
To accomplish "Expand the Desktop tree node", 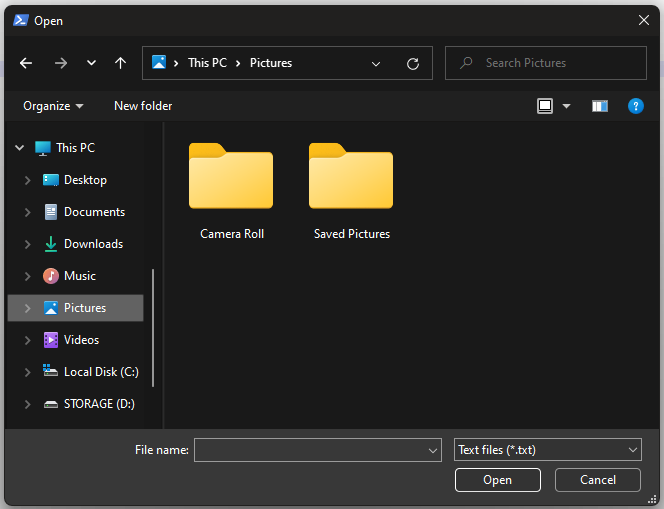I will [x=28, y=180].
